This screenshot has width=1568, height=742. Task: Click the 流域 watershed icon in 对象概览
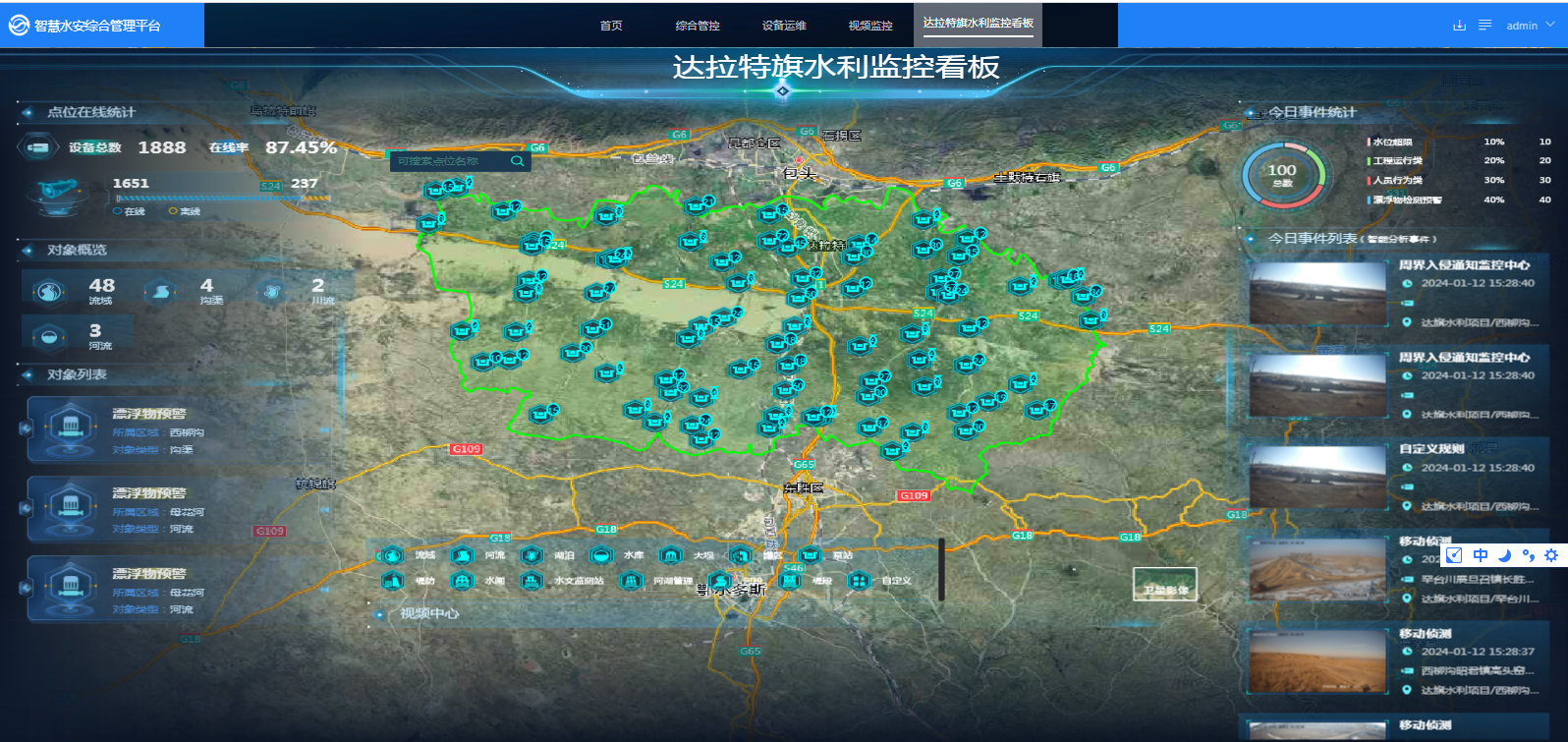pos(49,292)
